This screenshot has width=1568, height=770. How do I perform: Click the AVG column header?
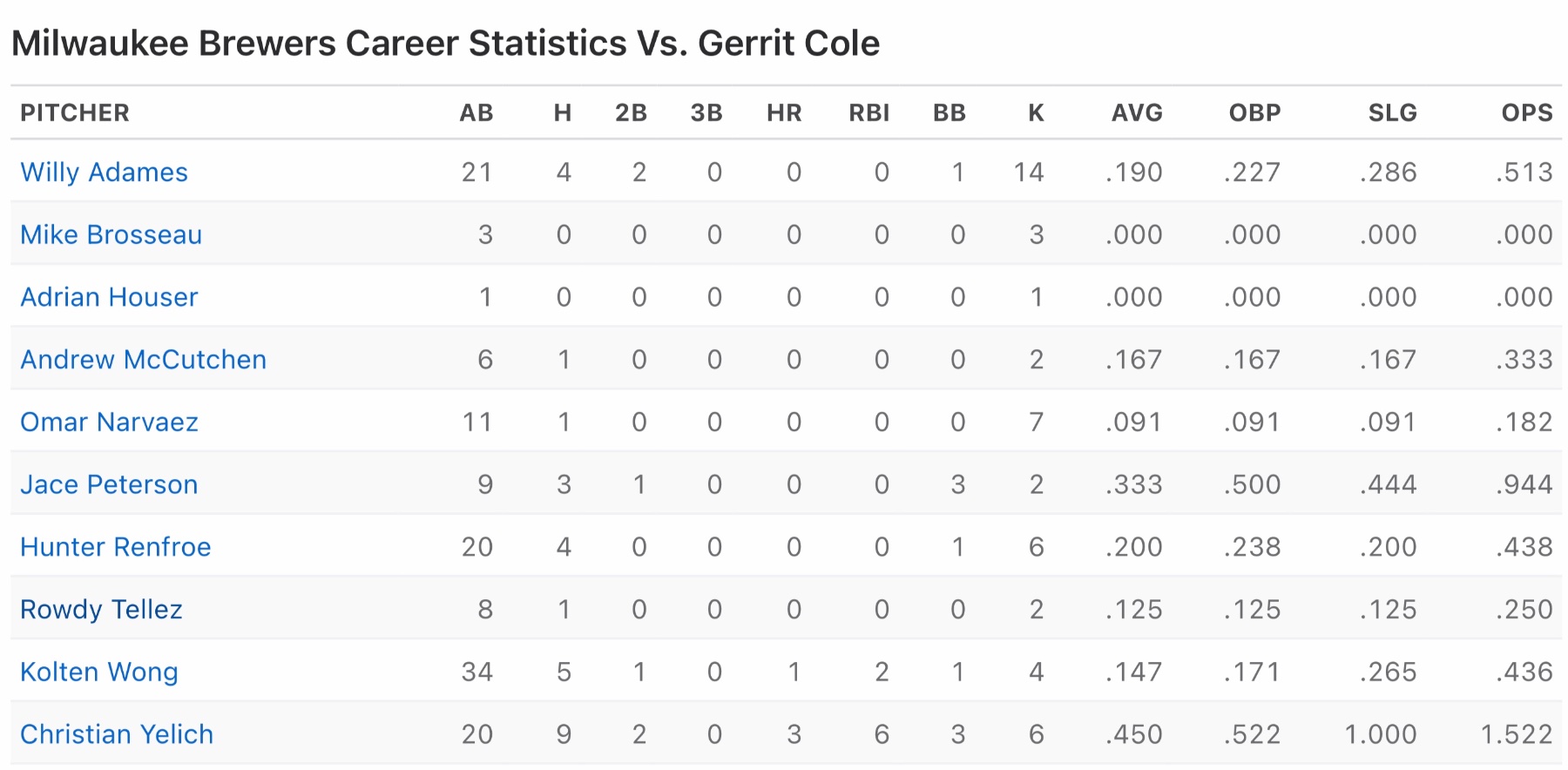point(1137,113)
